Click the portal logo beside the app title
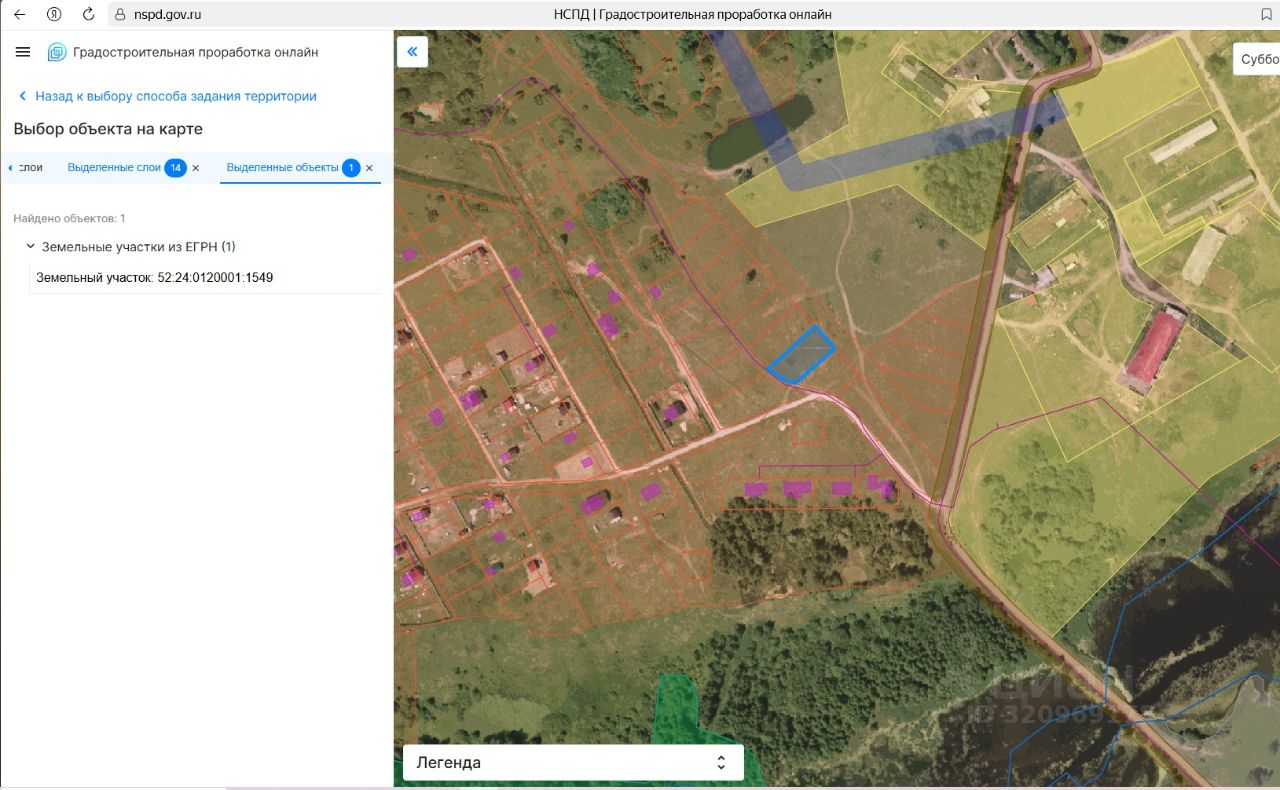 [x=57, y=52]
